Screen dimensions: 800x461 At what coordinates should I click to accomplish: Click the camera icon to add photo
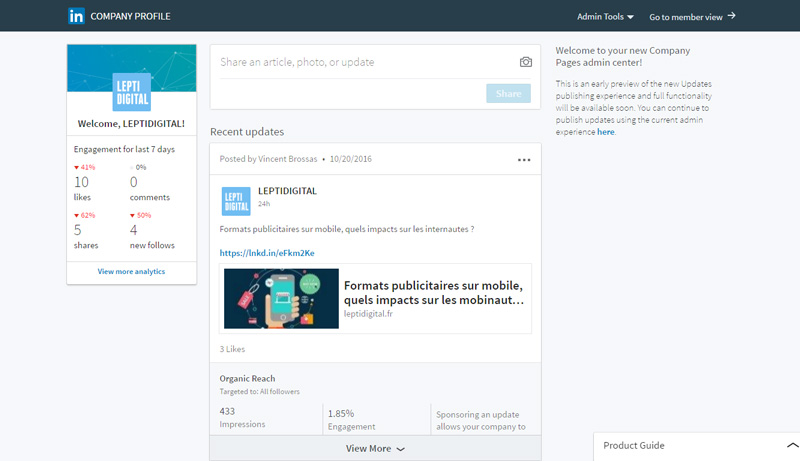point(526,62)
